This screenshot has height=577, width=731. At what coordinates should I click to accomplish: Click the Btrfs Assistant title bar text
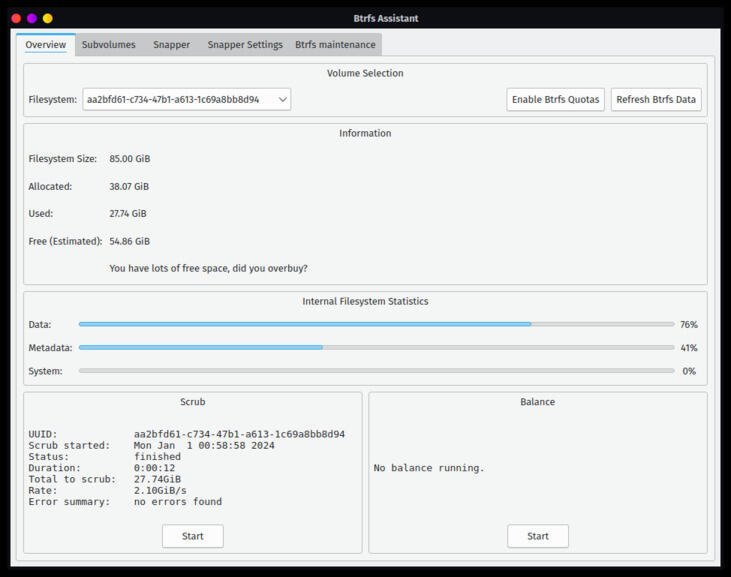(386, 18)
